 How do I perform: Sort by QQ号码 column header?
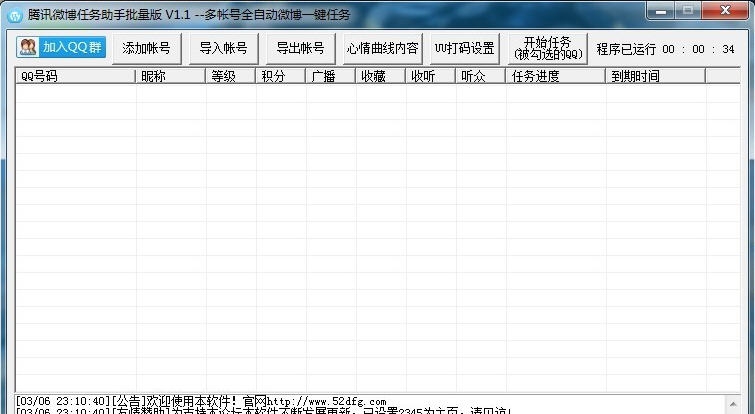coord(76,76)
